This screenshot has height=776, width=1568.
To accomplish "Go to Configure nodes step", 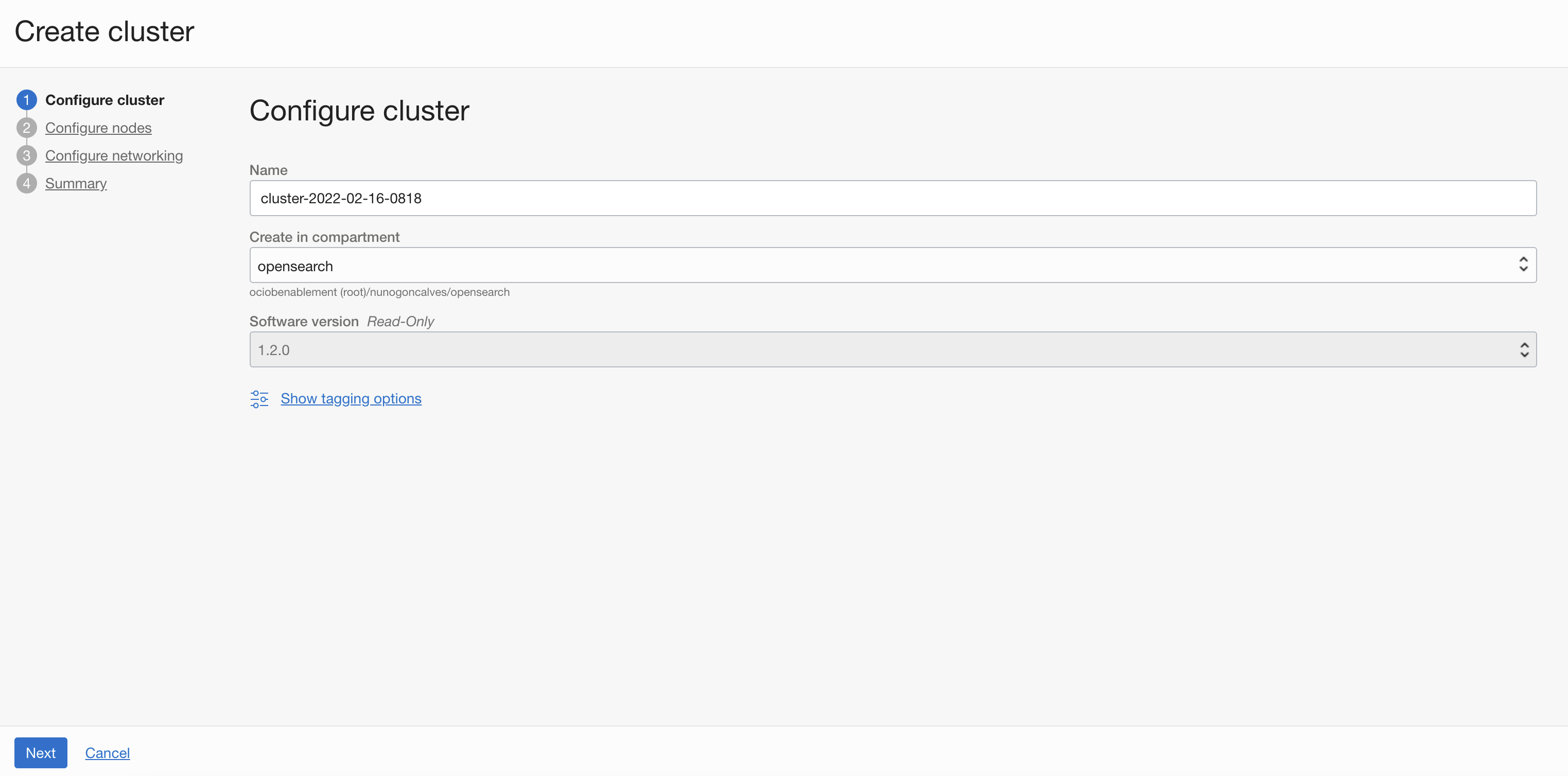I will pyautogui.click(x=98, y=128).
